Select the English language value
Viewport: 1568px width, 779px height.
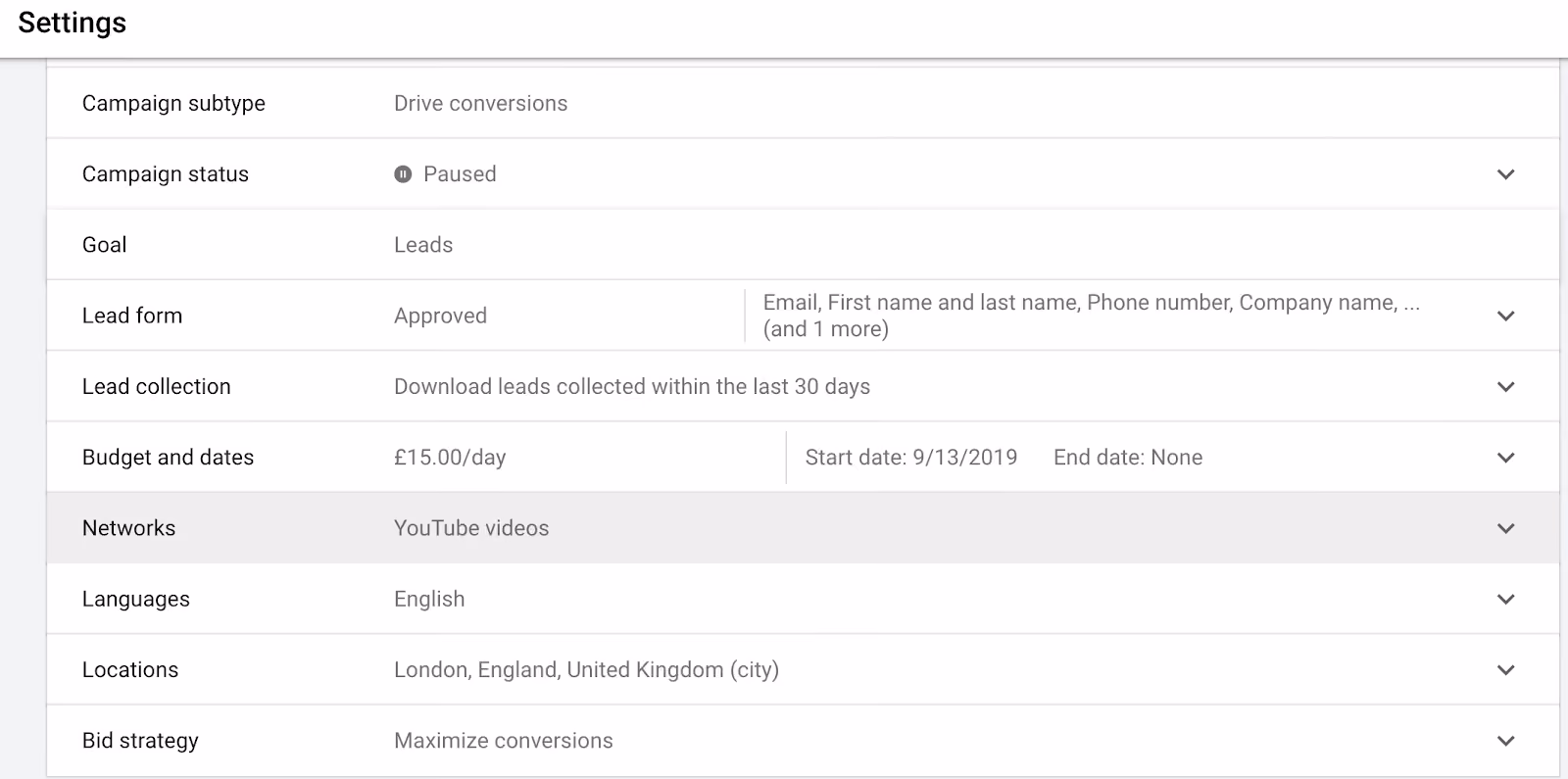point(429,600)
